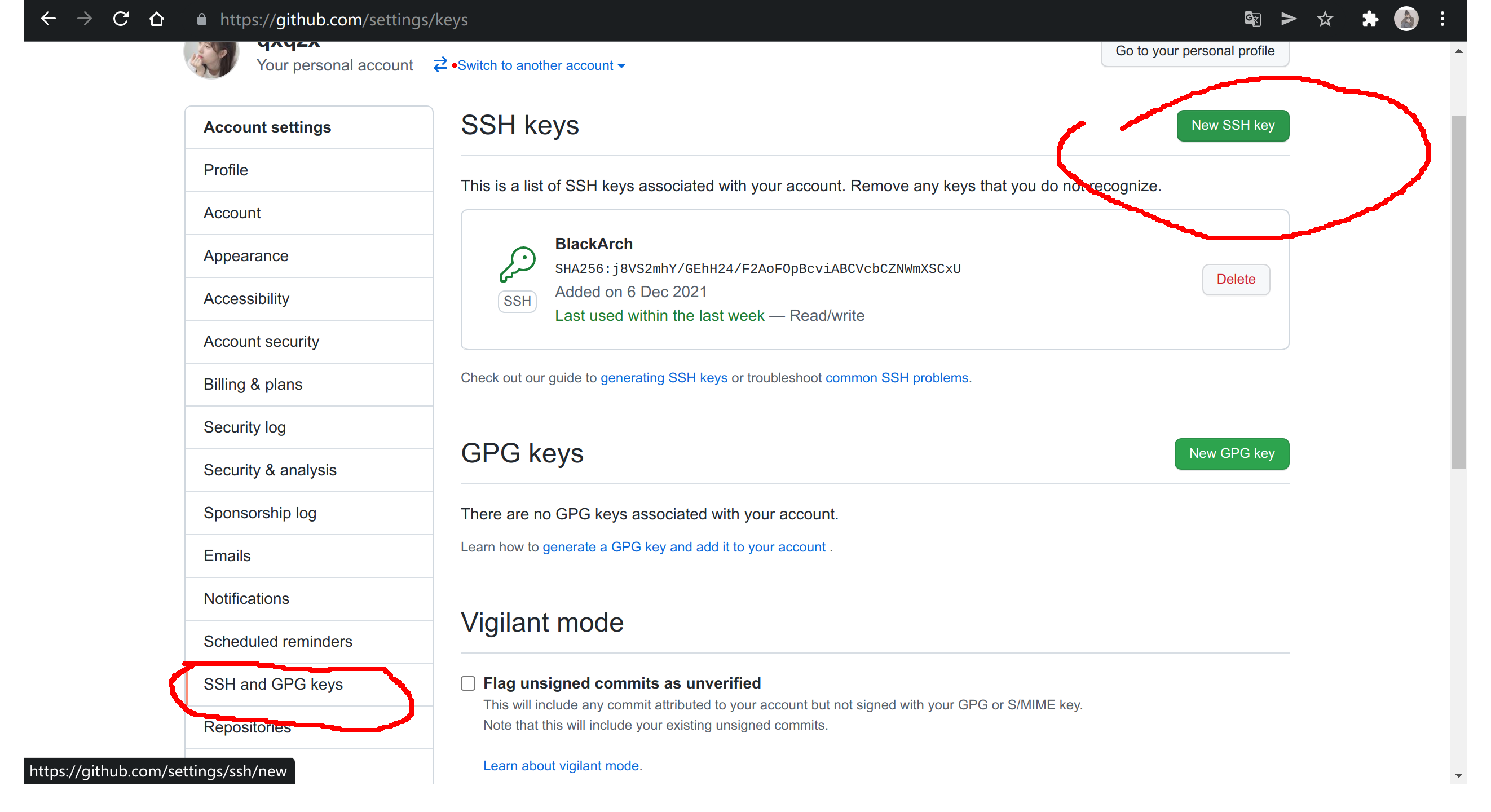1491x812 pixels.
Task: Open the browser profile avatar
Action: (x=1406, y=19)
